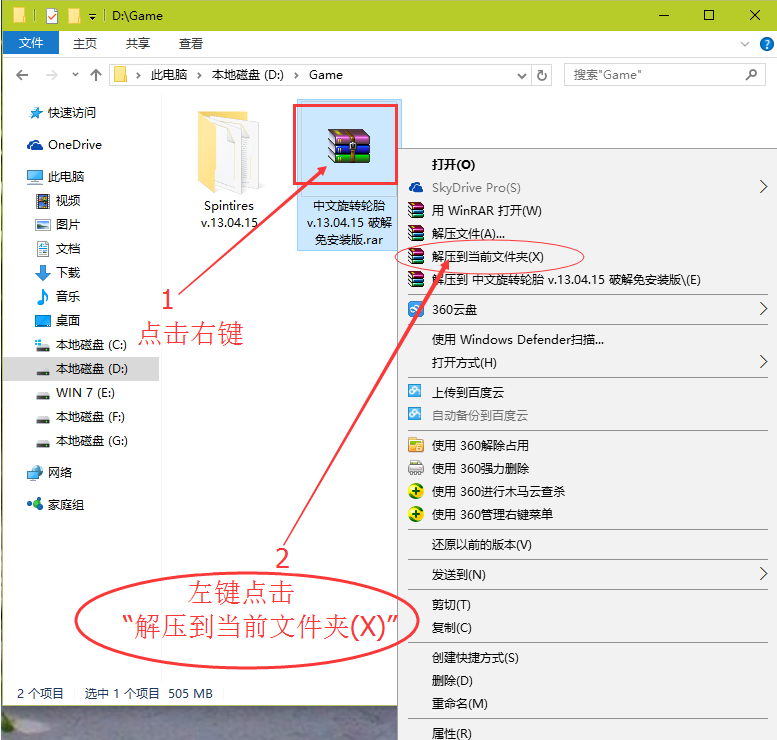The width and height of the screenshot is (777, 740).
Task: Choose 属性(R) from context menu
Action: pos(588,733)
